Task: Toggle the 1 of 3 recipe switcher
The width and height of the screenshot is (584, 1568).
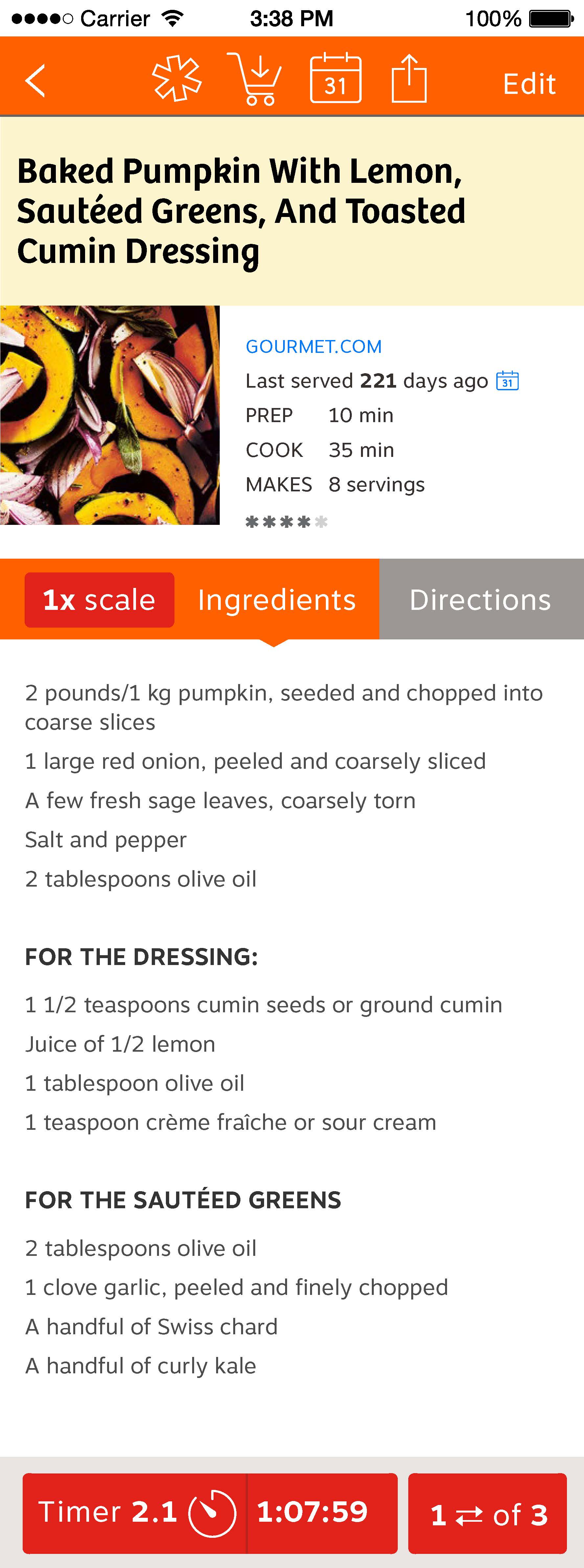Action: [488, 1514]
